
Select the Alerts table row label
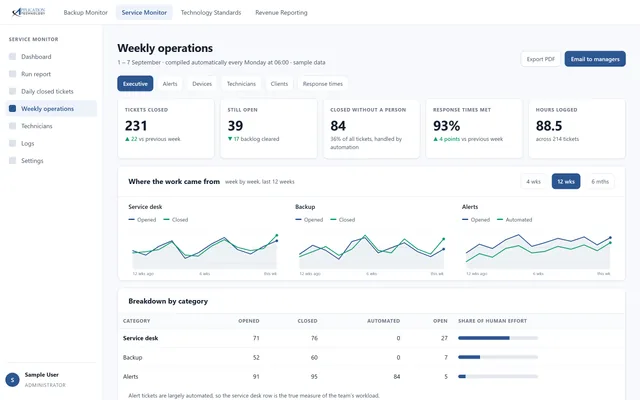tap(131, 377)
